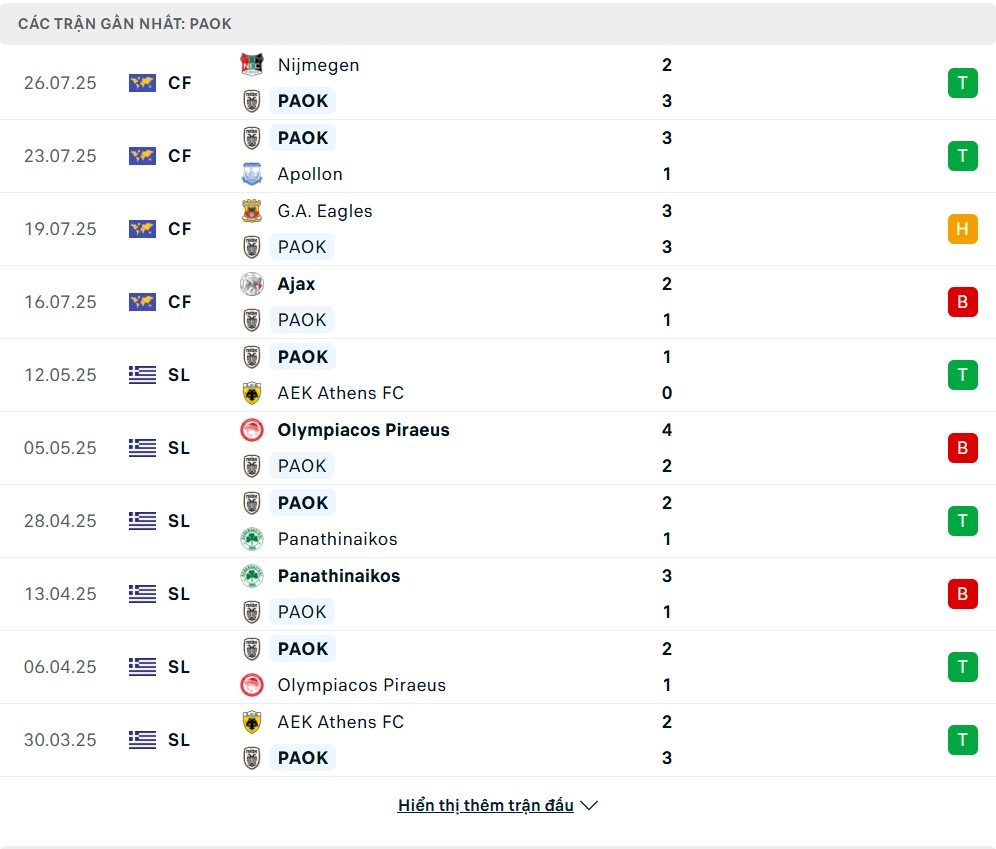This screenshot has height=849, width=996.
Task: Open the Olympiacos Piraeus team on 06.04.25
Action: click(x=361, y=685)
